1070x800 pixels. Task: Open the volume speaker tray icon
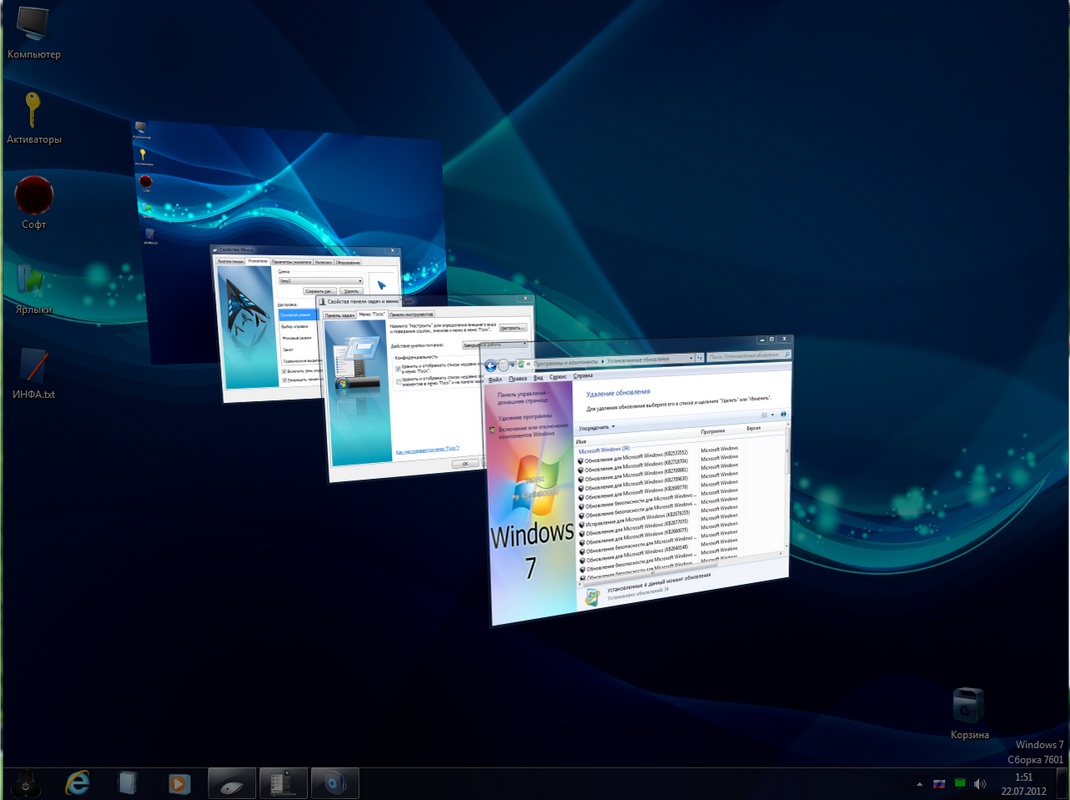[980, 784]
